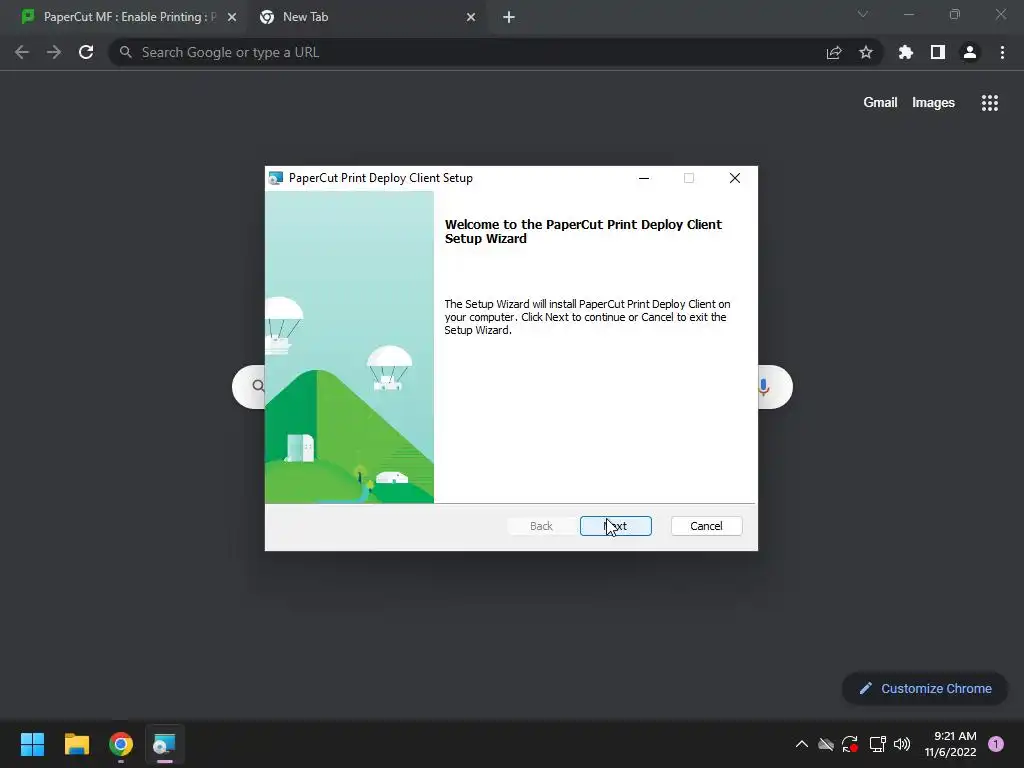1024x768 pixels.
Task: Open Chrome extensions puzzle menu
Action: [x=906, y=52]
